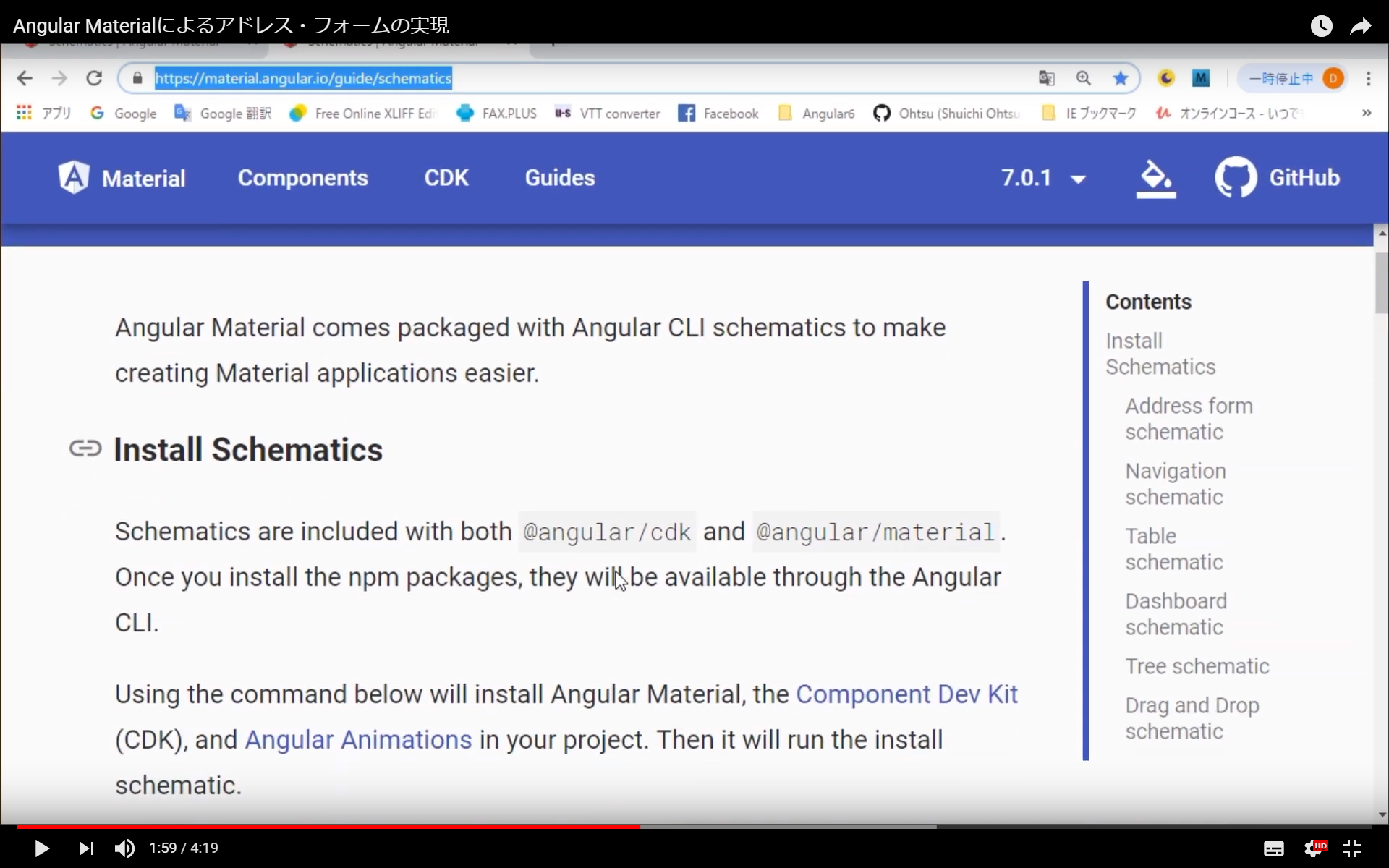
Task: Jump to Navigation schematic
Action: pyautogui.click(x=1175, y=484)
